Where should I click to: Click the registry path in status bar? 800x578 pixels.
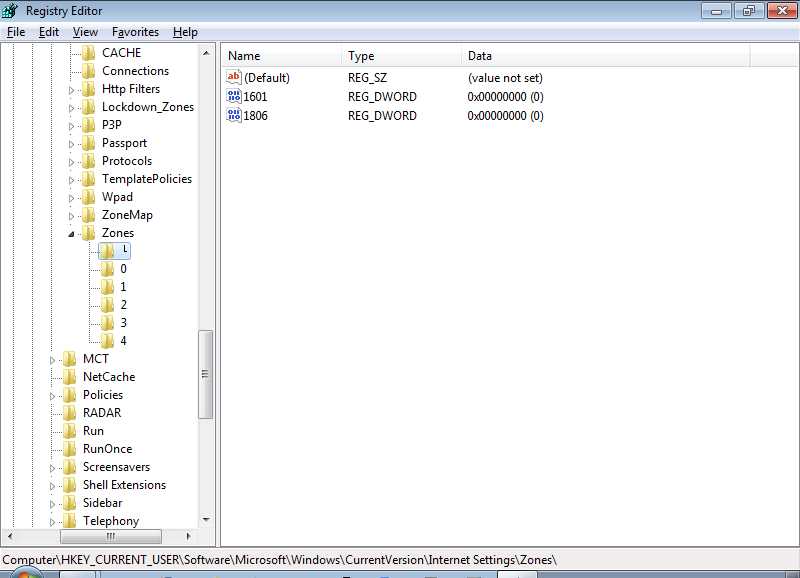[280, 560]
